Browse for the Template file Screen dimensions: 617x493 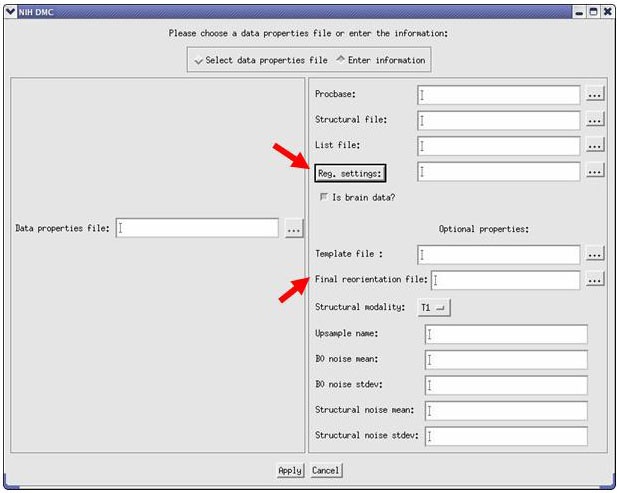click(x=595, y=254)
